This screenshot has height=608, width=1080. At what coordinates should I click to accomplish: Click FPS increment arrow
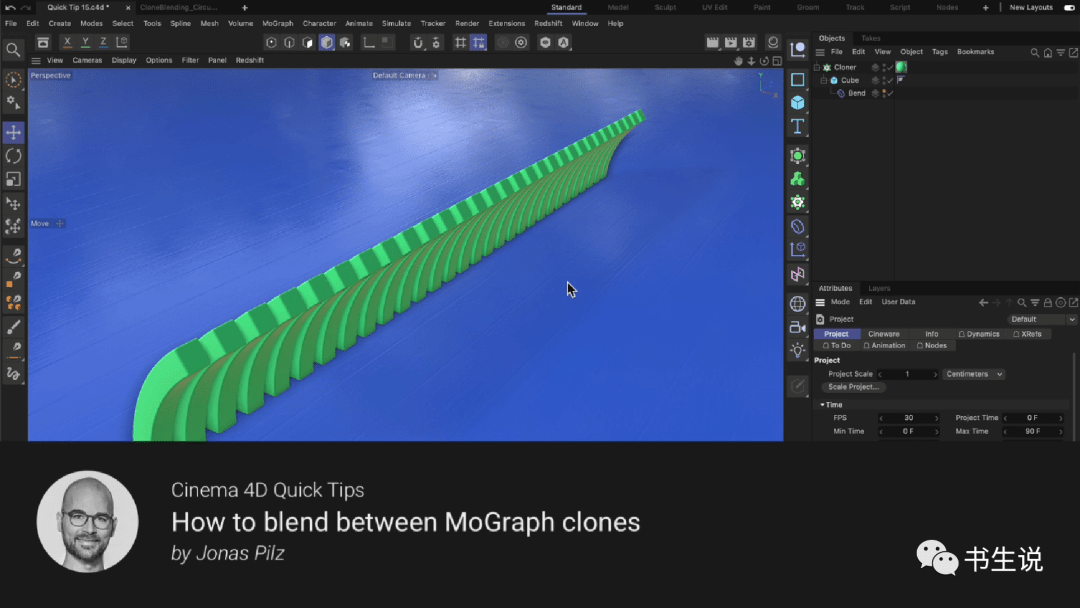pyautogui.click(x=936, y=418)
